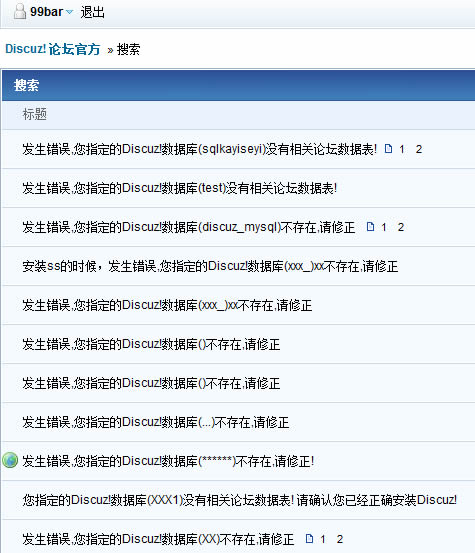Click multipage icon in the (XX) row

point(309,539)
